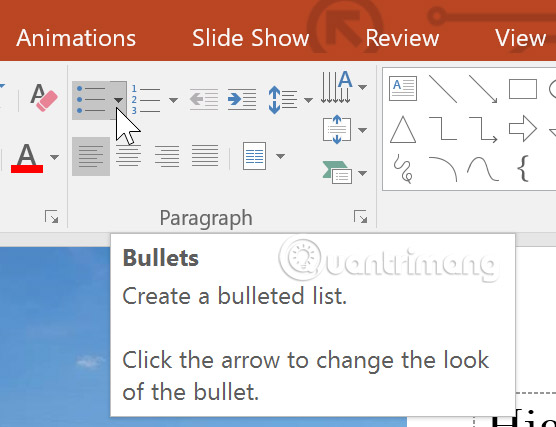Select the Arc shape
This screenshot has height=427, width=556.
click(x=443, y=169)
